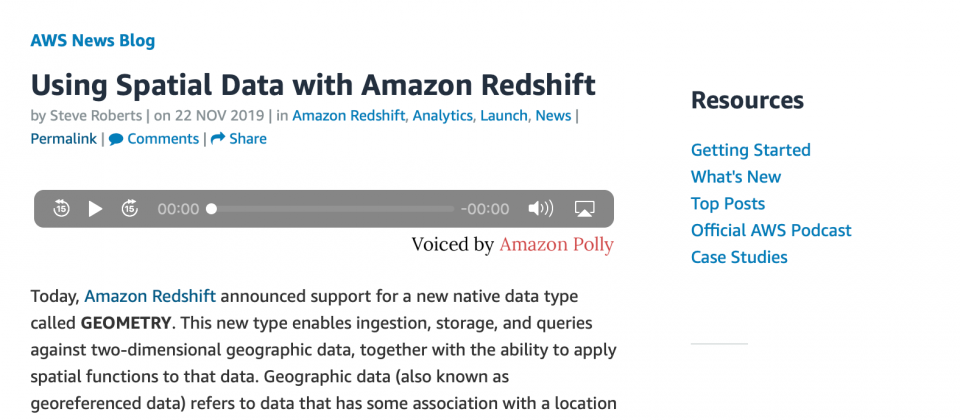Open Official AWS Podcast link
Viewport: 960px width, 420px height.
click(771, 230)
